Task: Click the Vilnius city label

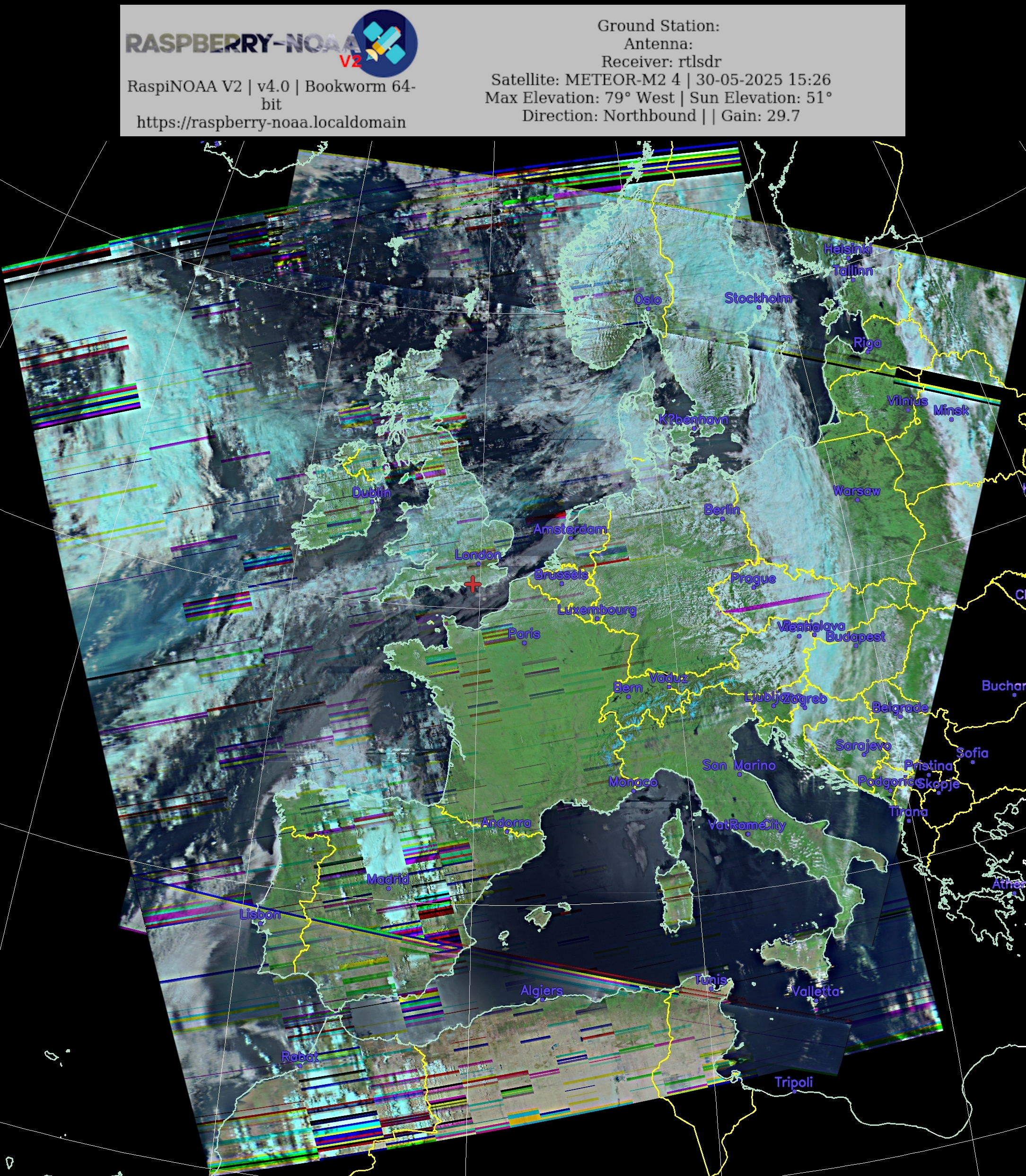Action: click(x=907, y=401)
